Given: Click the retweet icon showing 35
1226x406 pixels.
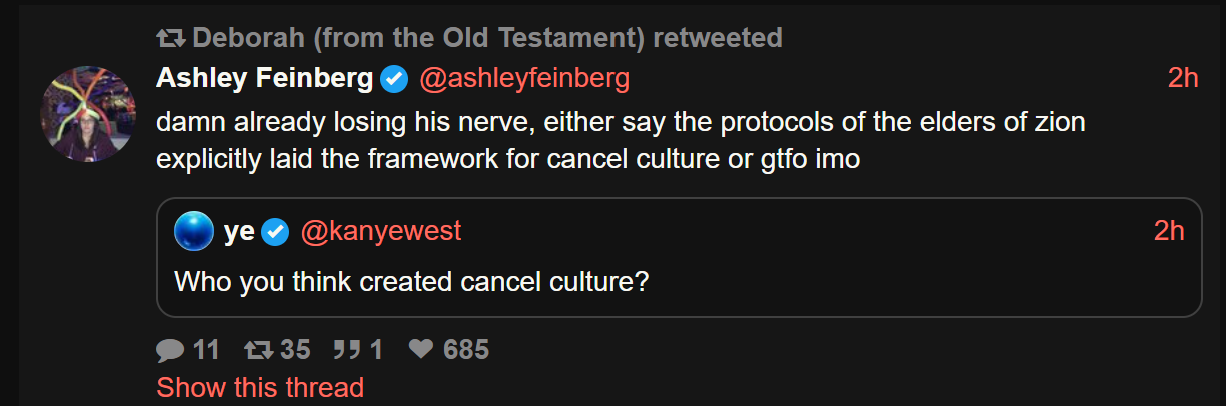Looking at the screenshot, I should click(259, 350).
